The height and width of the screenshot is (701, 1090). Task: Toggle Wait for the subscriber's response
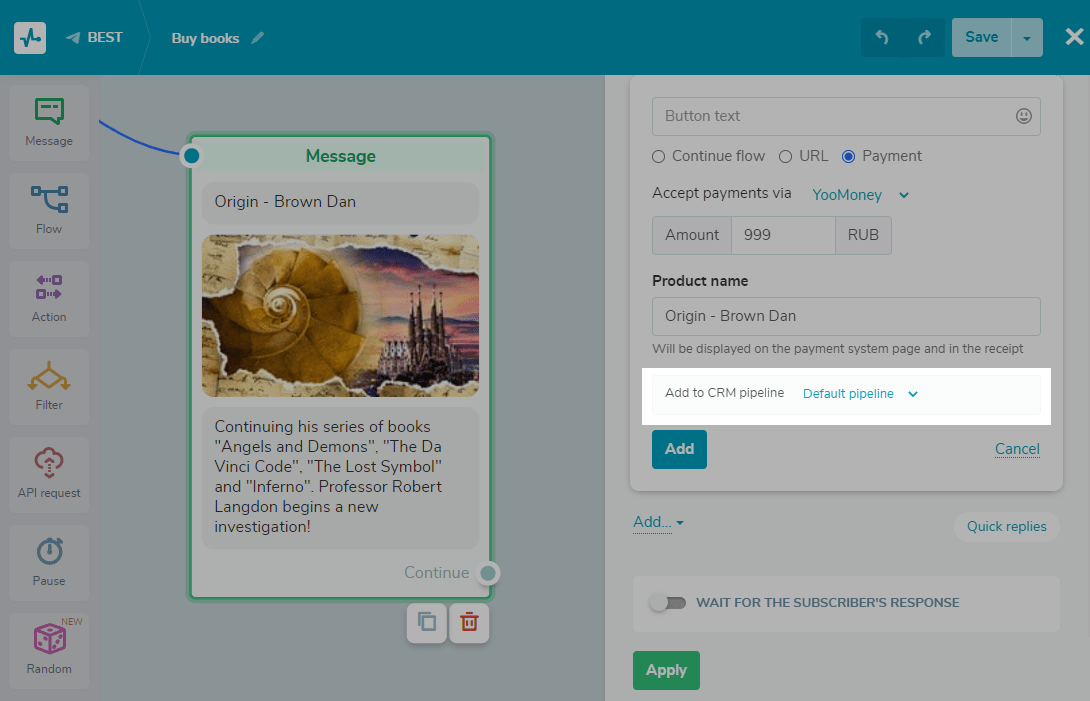click(667, 603)
